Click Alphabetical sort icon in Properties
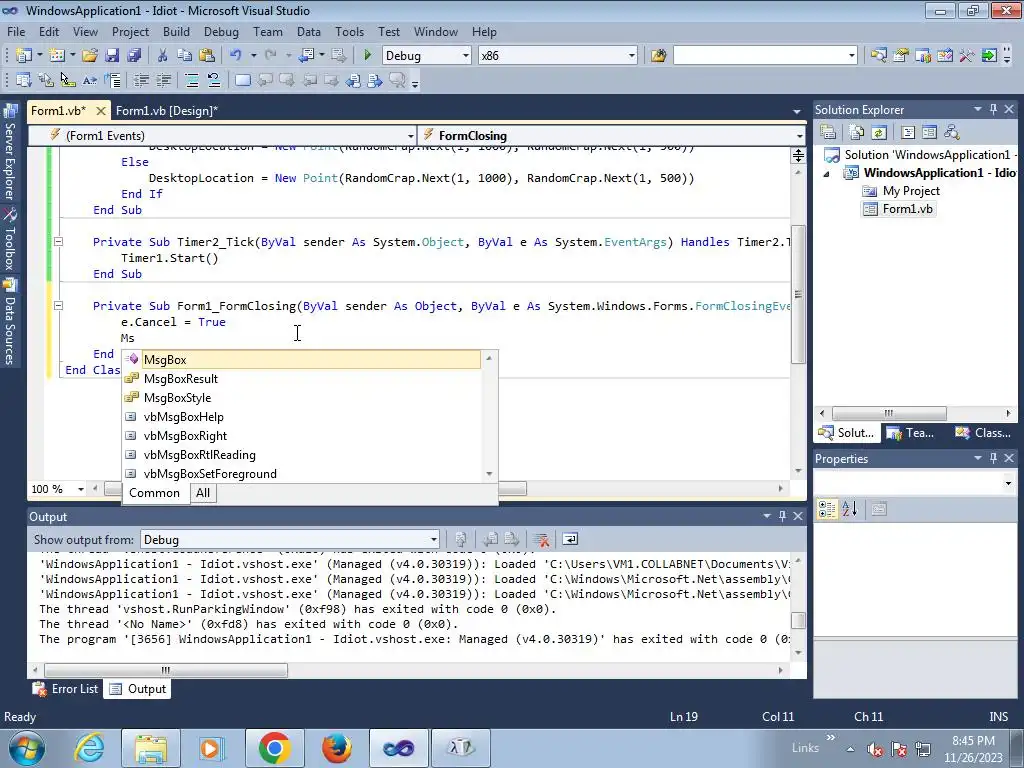The width and height of the screenshot is (1024, 768). pyautogui.click(x=850, y=509)
